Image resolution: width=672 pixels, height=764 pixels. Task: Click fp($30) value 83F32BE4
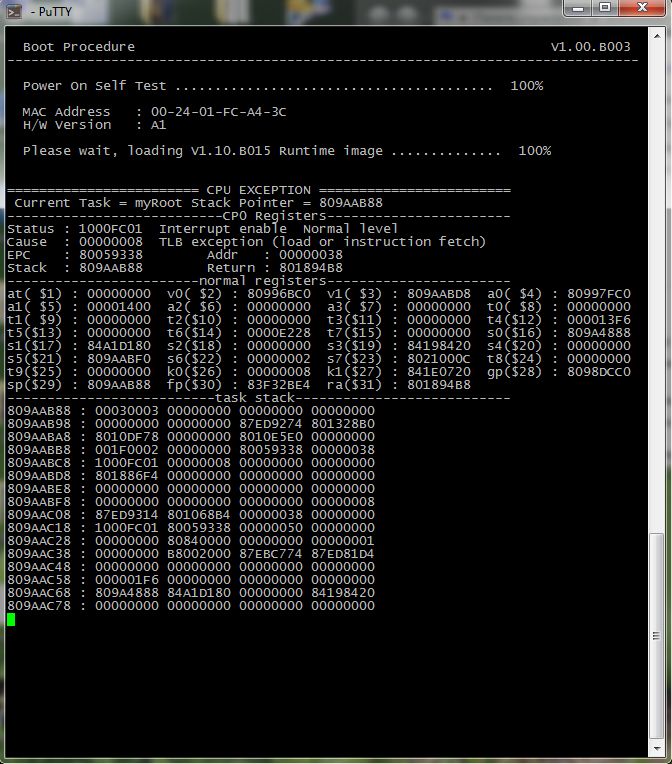pyautogui.click(x=279, y=385)
